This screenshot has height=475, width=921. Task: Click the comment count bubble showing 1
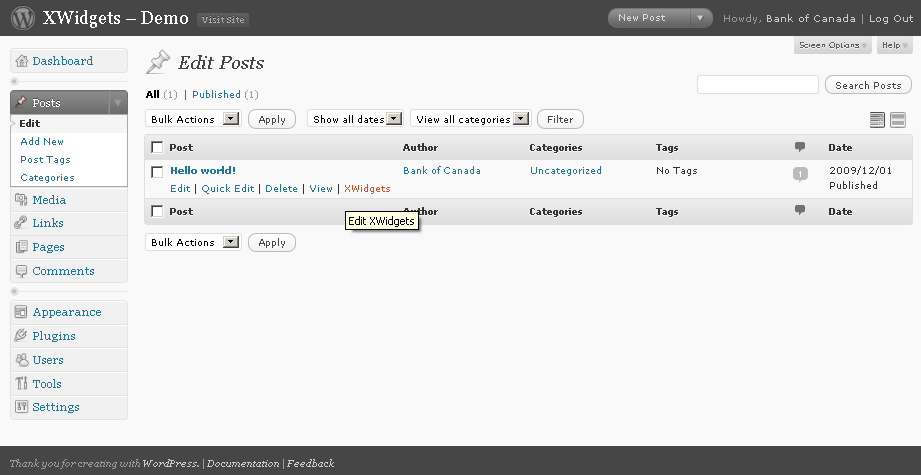click(800, 174)
